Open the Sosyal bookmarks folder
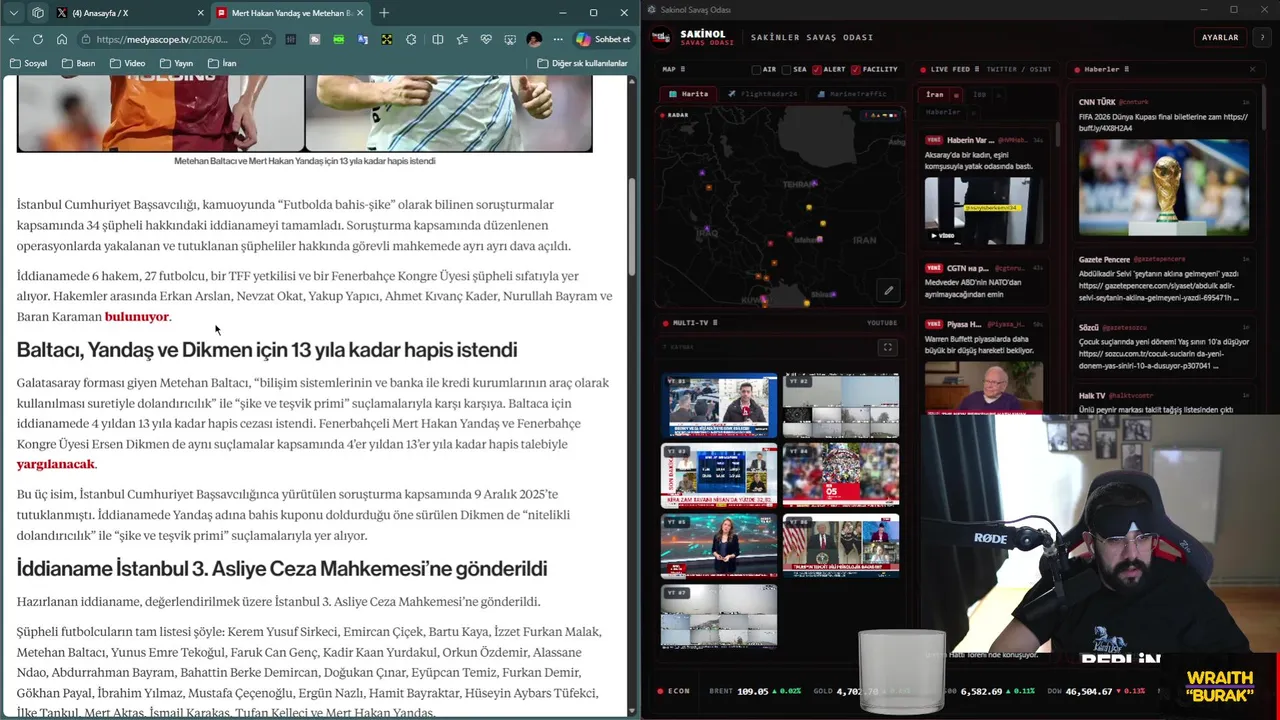The image size is (1280, 720). coord(28,63)
